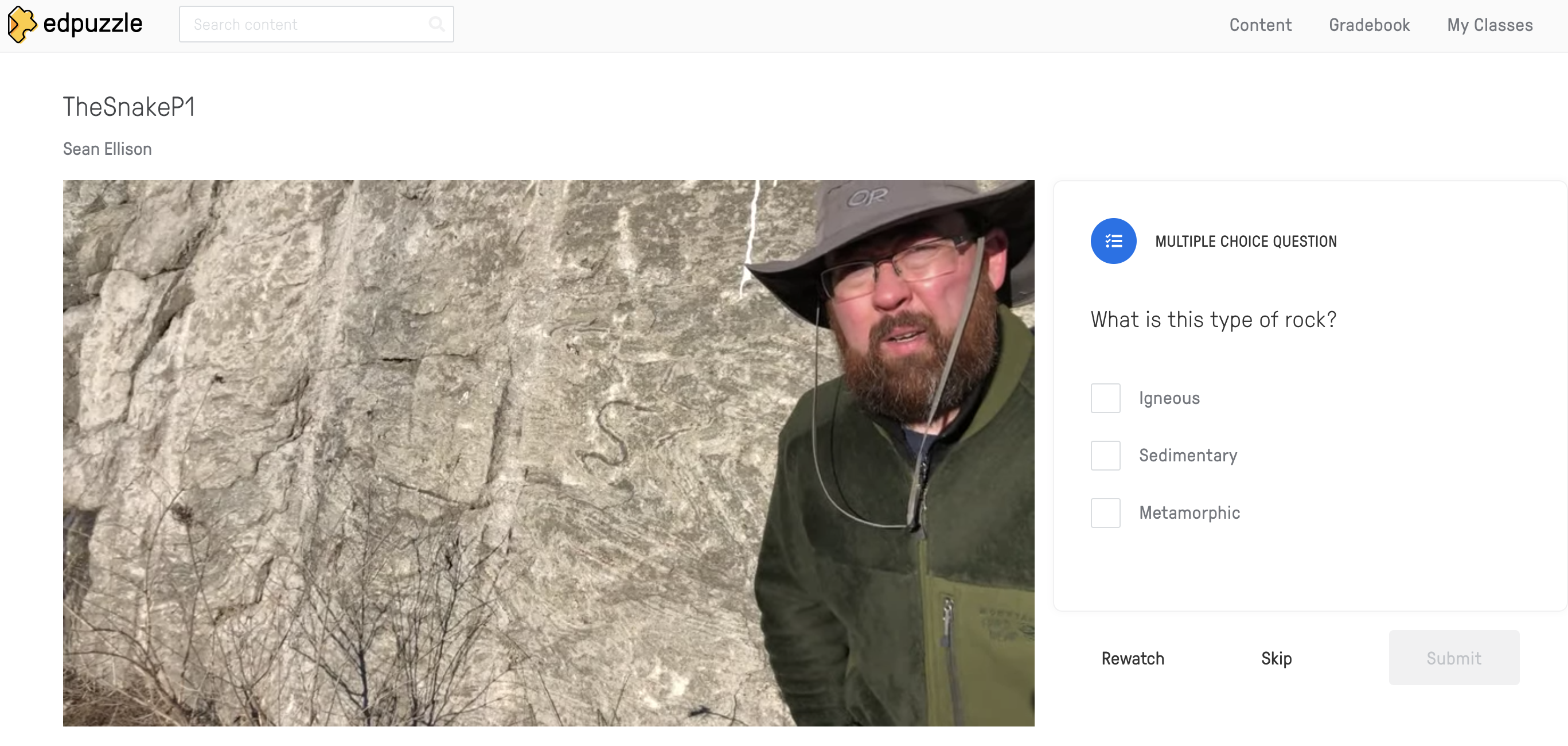Open My Classes in the top navigation

[x=1489, y=25]
